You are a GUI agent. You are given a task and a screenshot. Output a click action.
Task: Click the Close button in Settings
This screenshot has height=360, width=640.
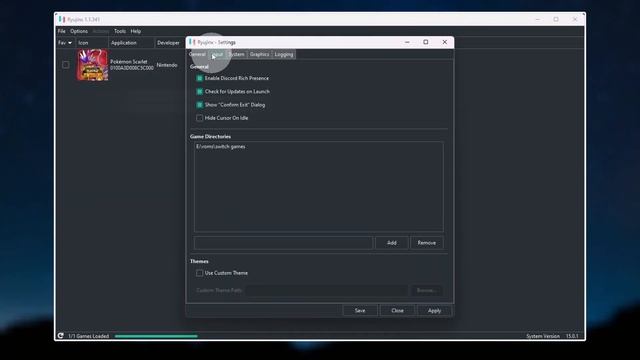397,311
